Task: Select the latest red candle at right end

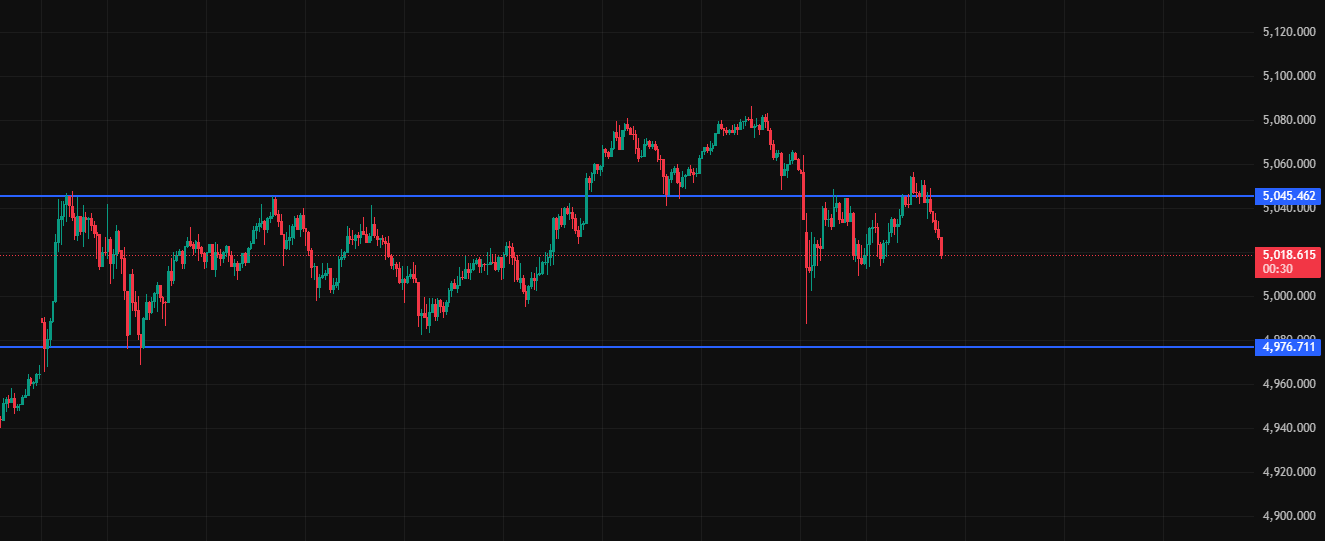Action: pyautogui.click(x=941, y=247)
